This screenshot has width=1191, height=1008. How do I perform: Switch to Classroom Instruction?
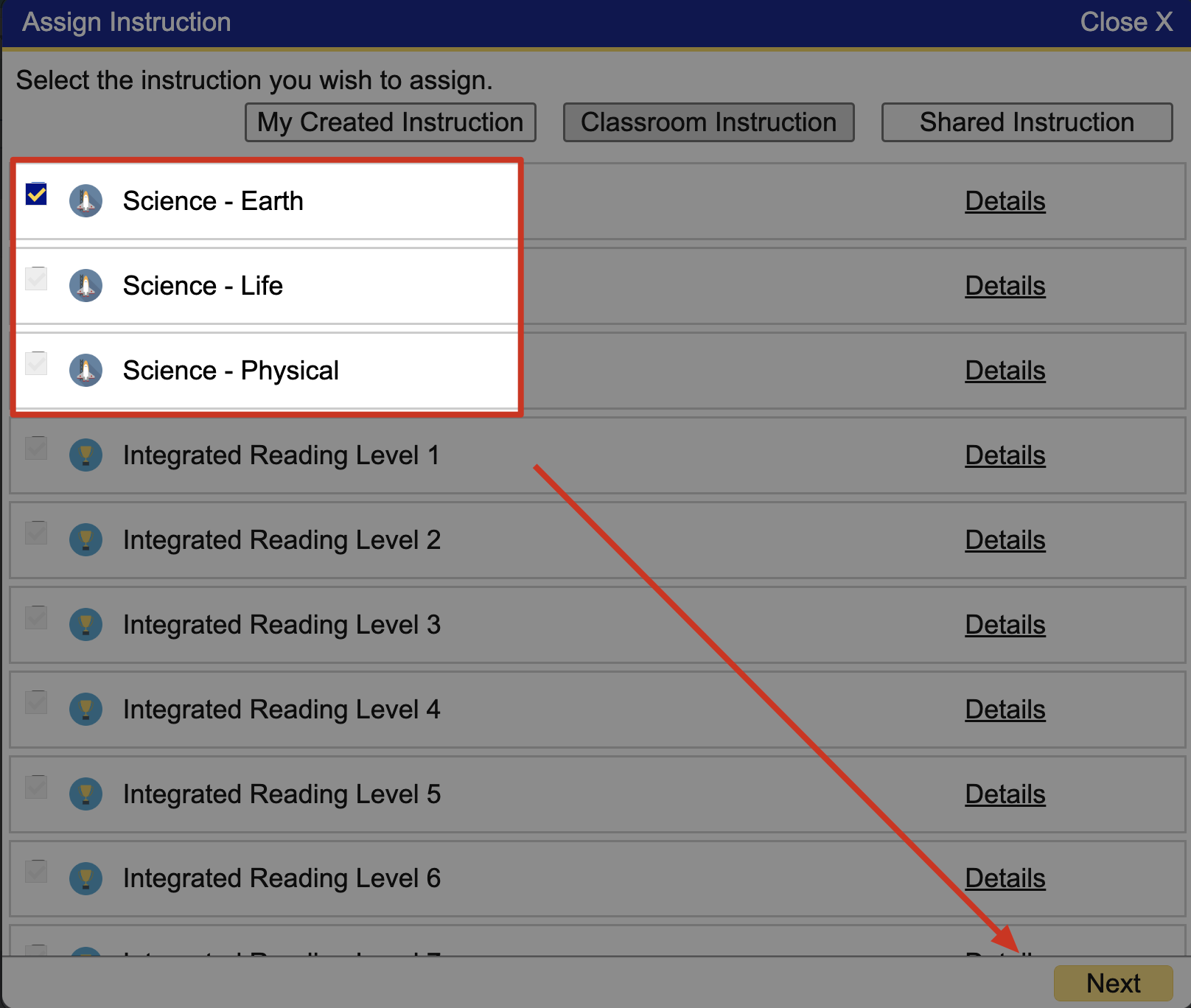click(x=708, y=122)
